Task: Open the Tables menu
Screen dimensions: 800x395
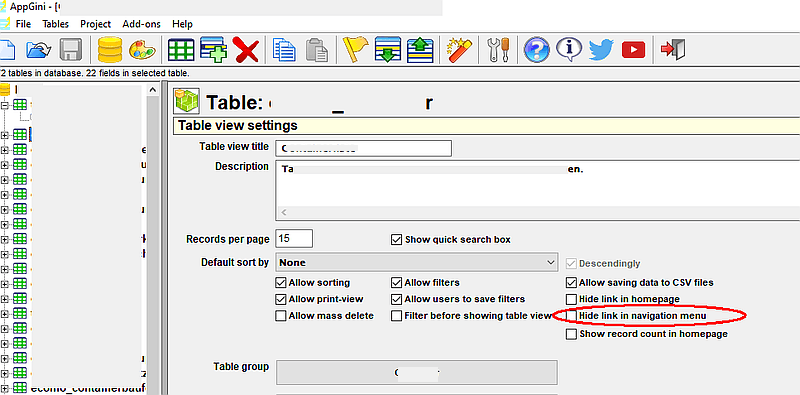Action: pos(55,24)
